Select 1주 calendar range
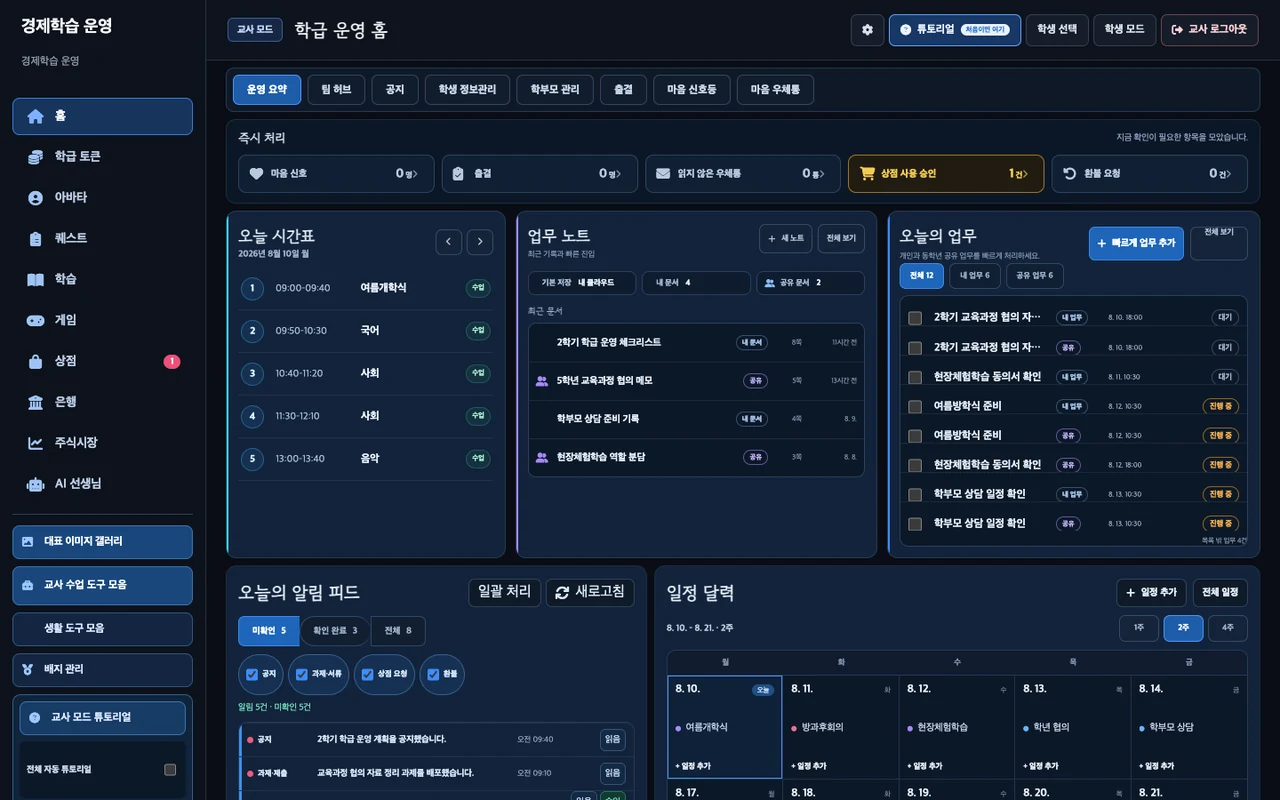 click(1139, 628)
